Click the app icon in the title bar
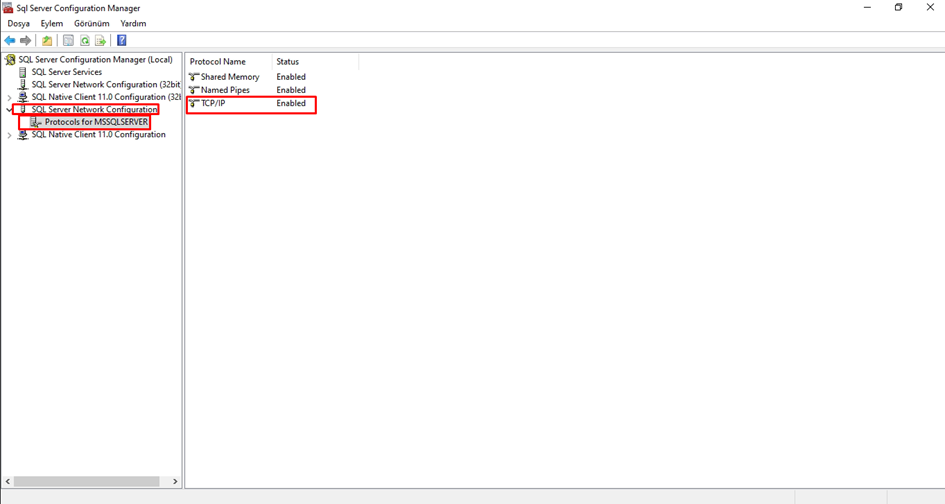The width and height of the screenshot is (945, 504). tap(8, 8)
